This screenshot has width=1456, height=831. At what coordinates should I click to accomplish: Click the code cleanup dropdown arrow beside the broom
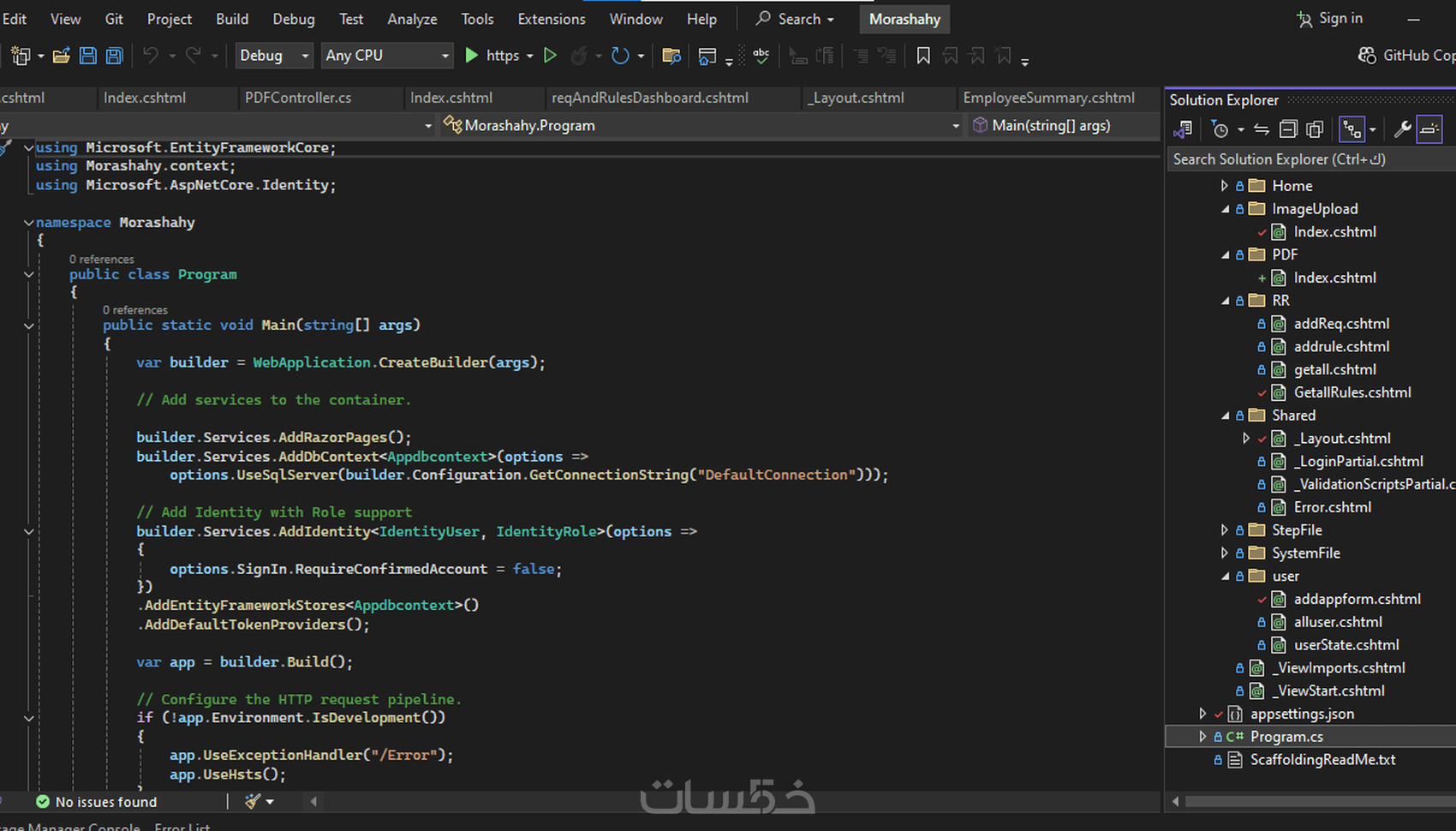[270, 802]
